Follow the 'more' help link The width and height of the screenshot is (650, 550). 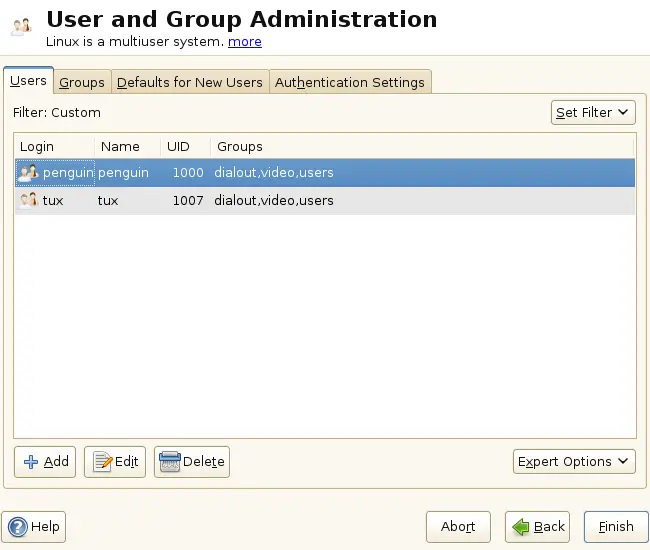point(245,42)
